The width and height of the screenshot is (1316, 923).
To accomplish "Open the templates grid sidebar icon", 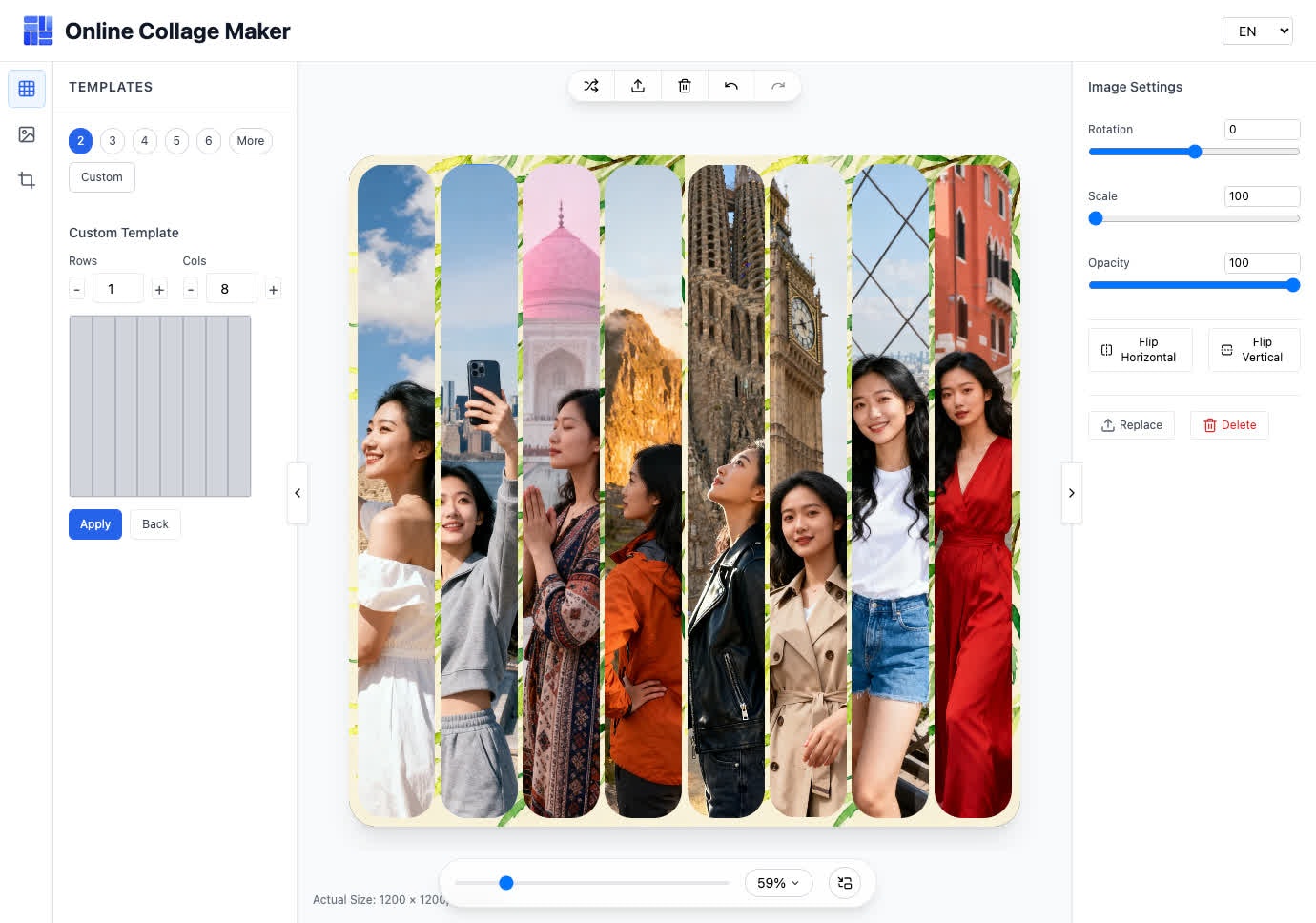I will click(27, 89).
